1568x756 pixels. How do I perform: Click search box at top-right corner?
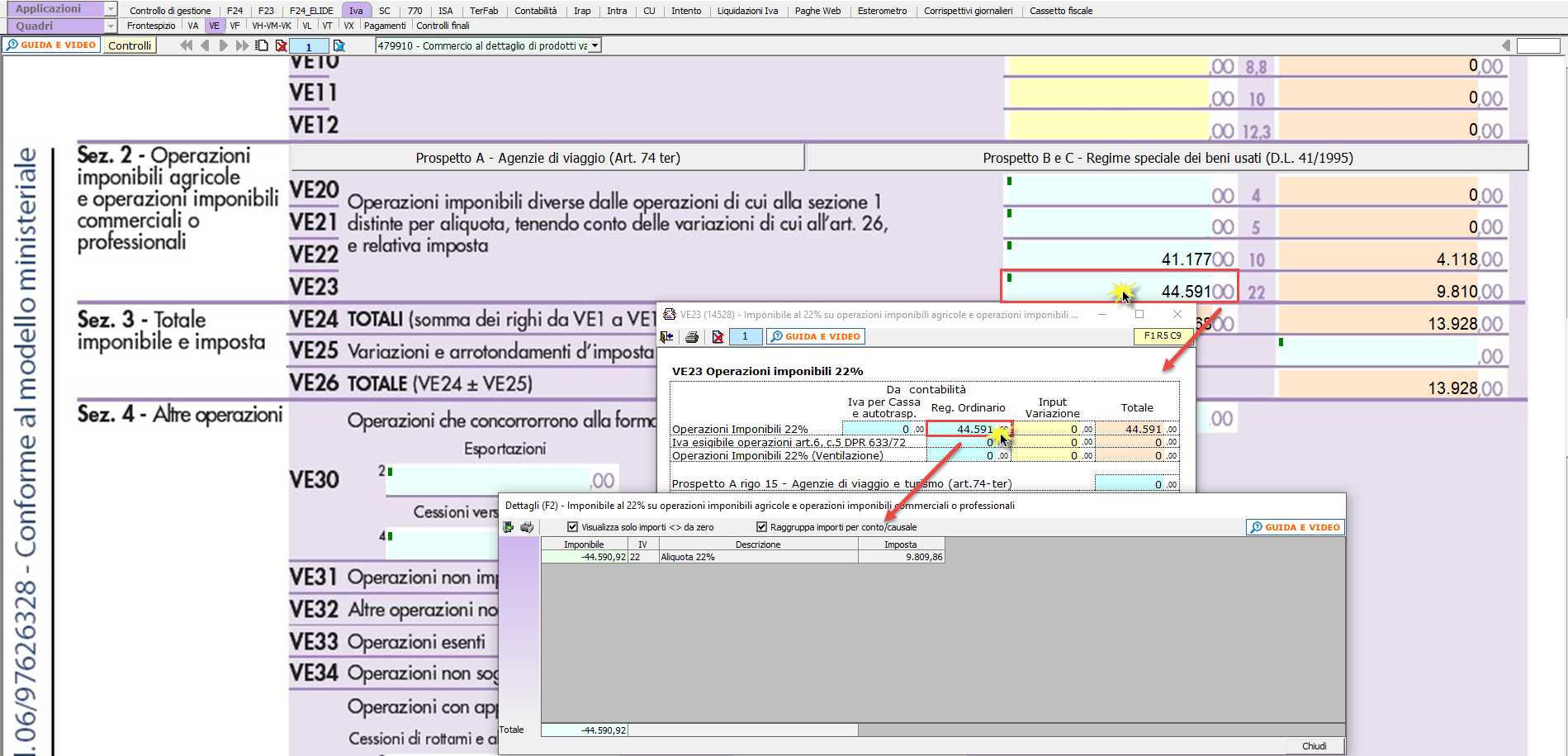coord(1538,45)
